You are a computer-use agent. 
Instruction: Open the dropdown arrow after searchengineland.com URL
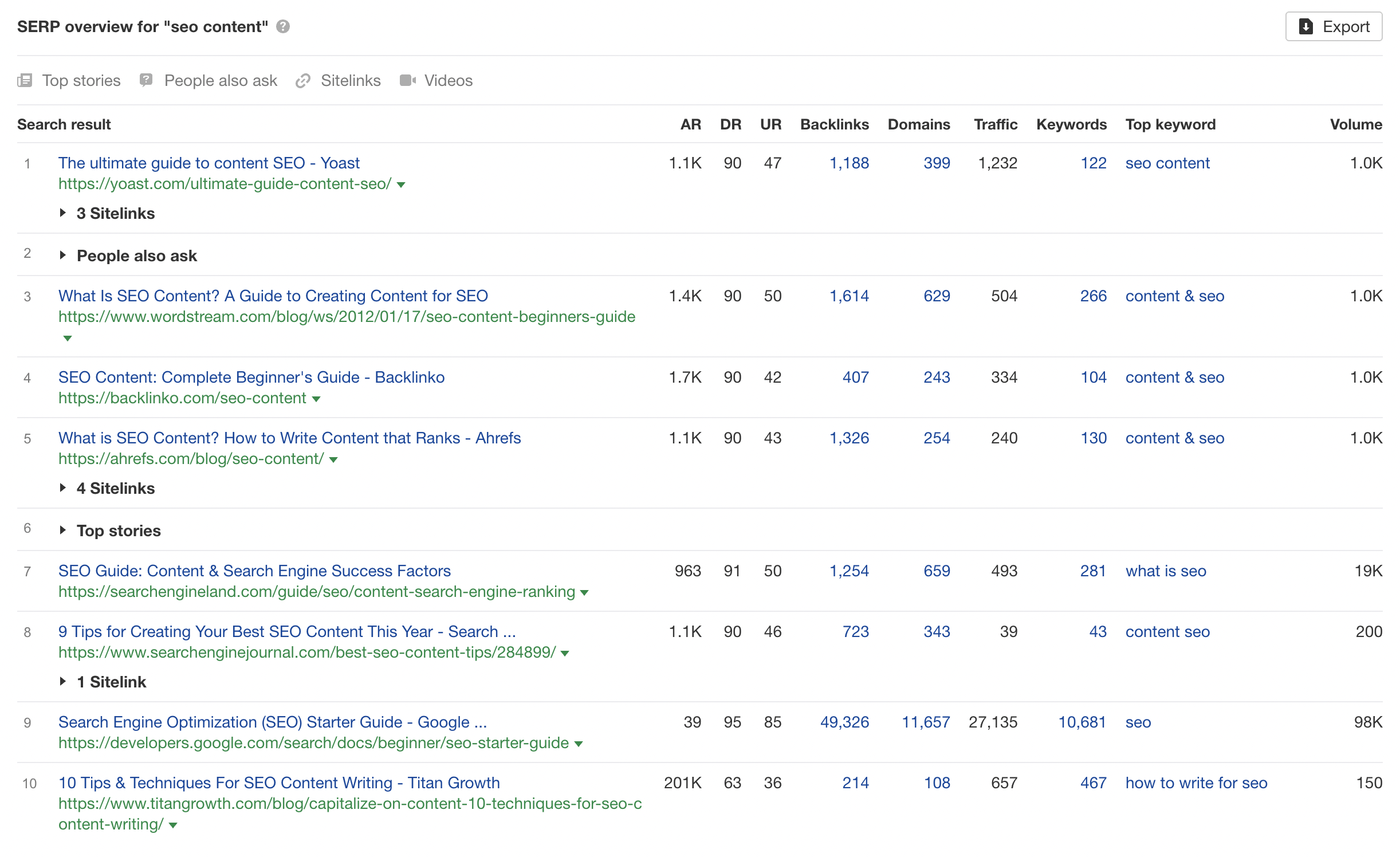pos(584,593)
